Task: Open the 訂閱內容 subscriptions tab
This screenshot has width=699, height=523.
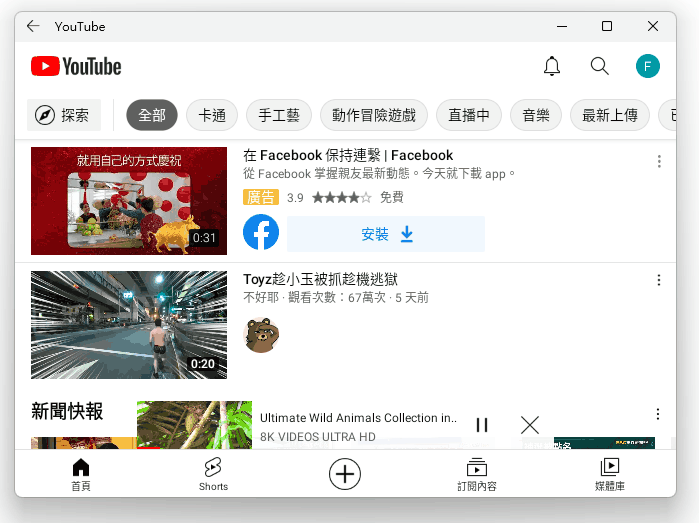Action: [x=477, y=474]
